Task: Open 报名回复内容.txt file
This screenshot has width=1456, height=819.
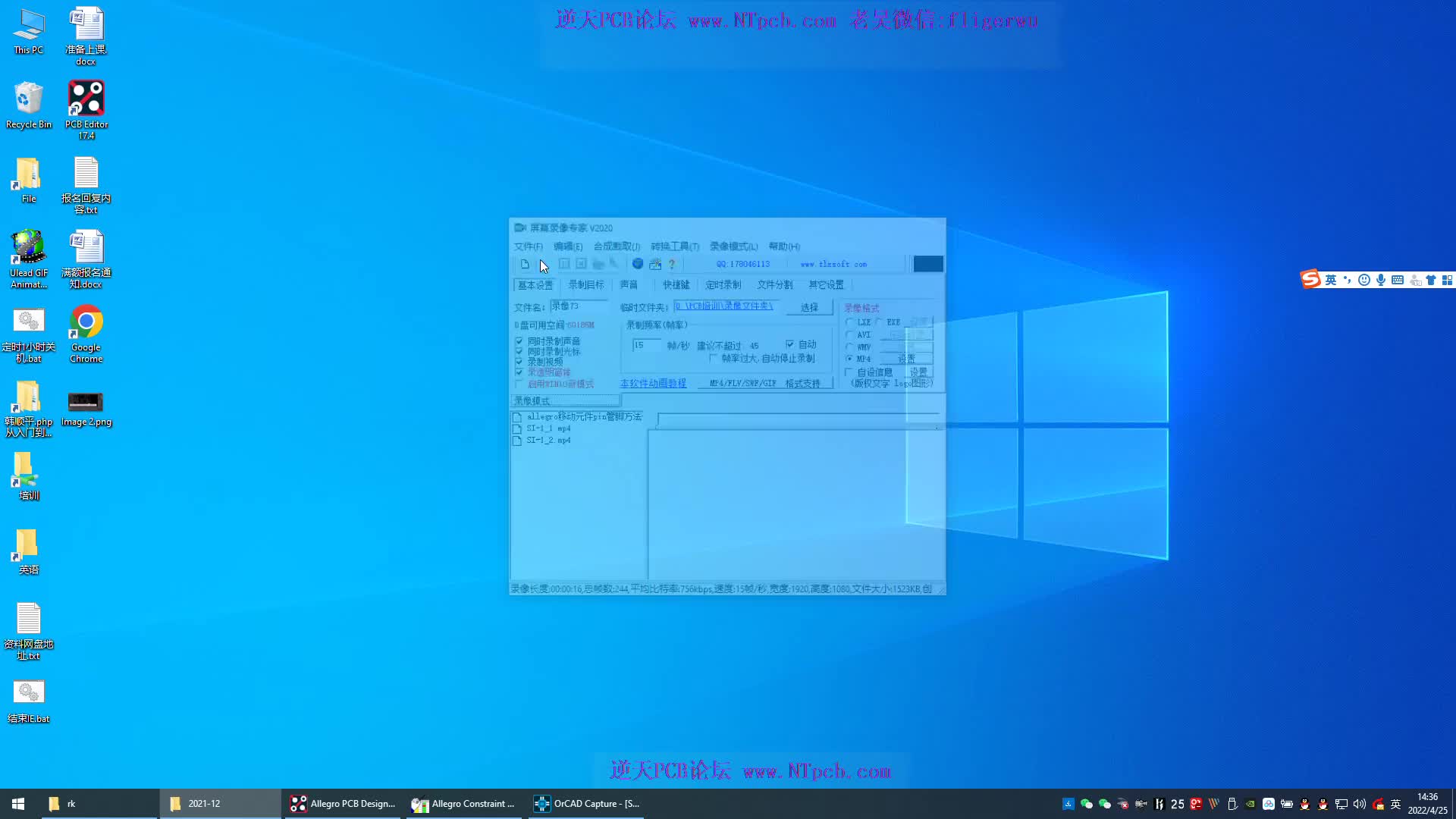Action: point(86,186)
